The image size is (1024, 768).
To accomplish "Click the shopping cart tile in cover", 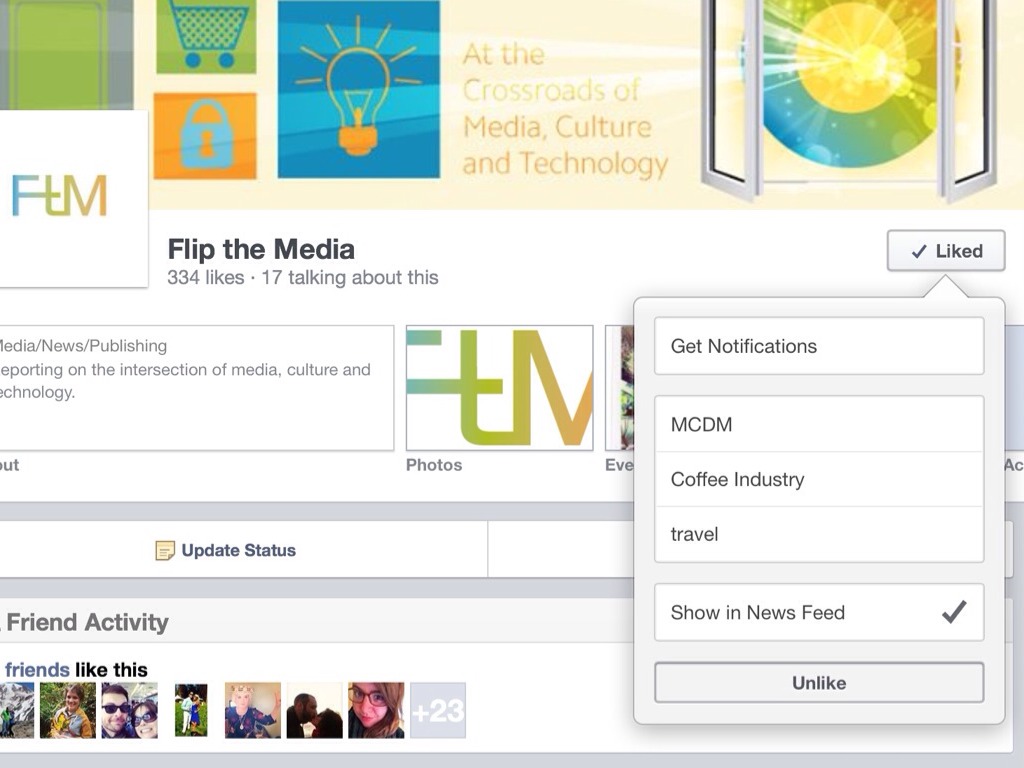I will click(x=205, y=37).
